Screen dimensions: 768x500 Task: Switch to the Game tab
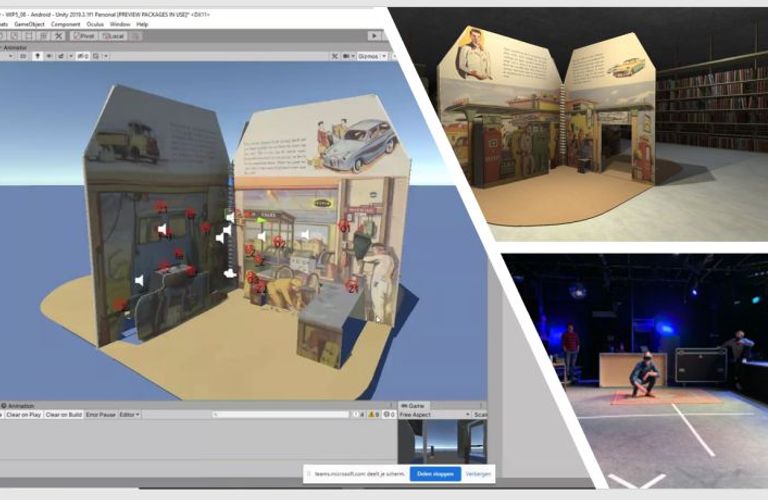413,405
